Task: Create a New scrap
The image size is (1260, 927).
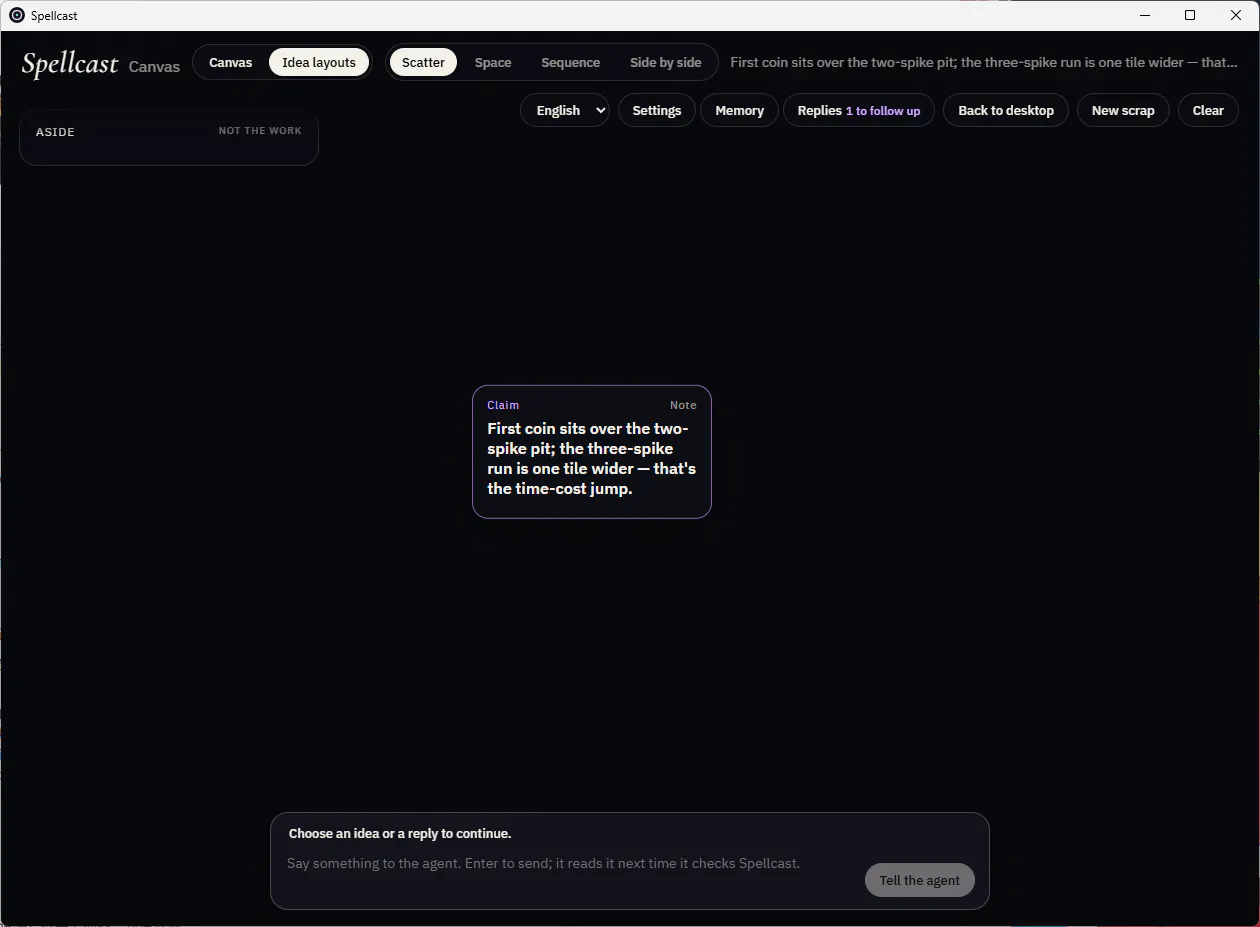Action: (x=1123, y=110)
